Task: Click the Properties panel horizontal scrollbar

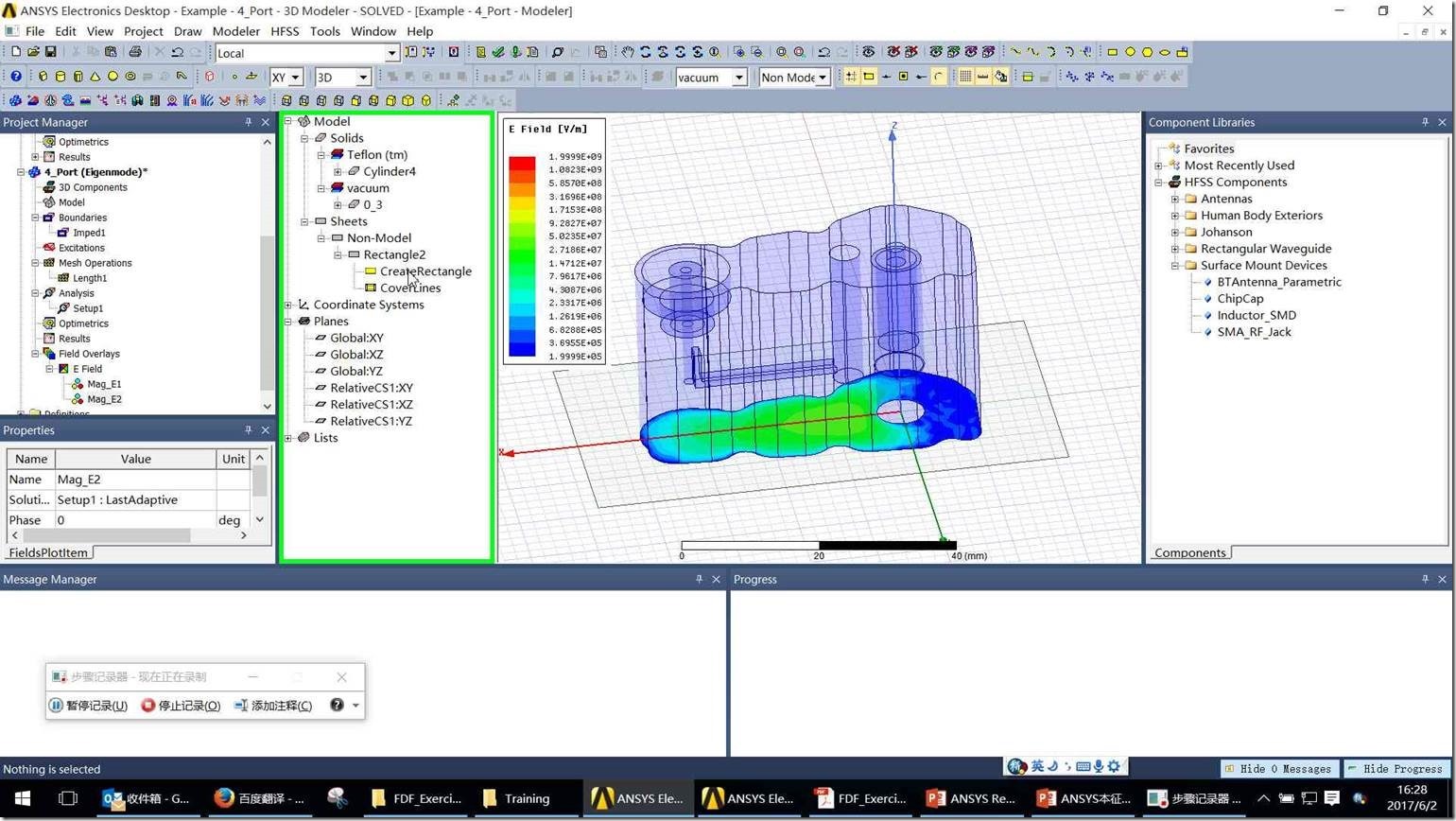Action: [x=128, y=535]
